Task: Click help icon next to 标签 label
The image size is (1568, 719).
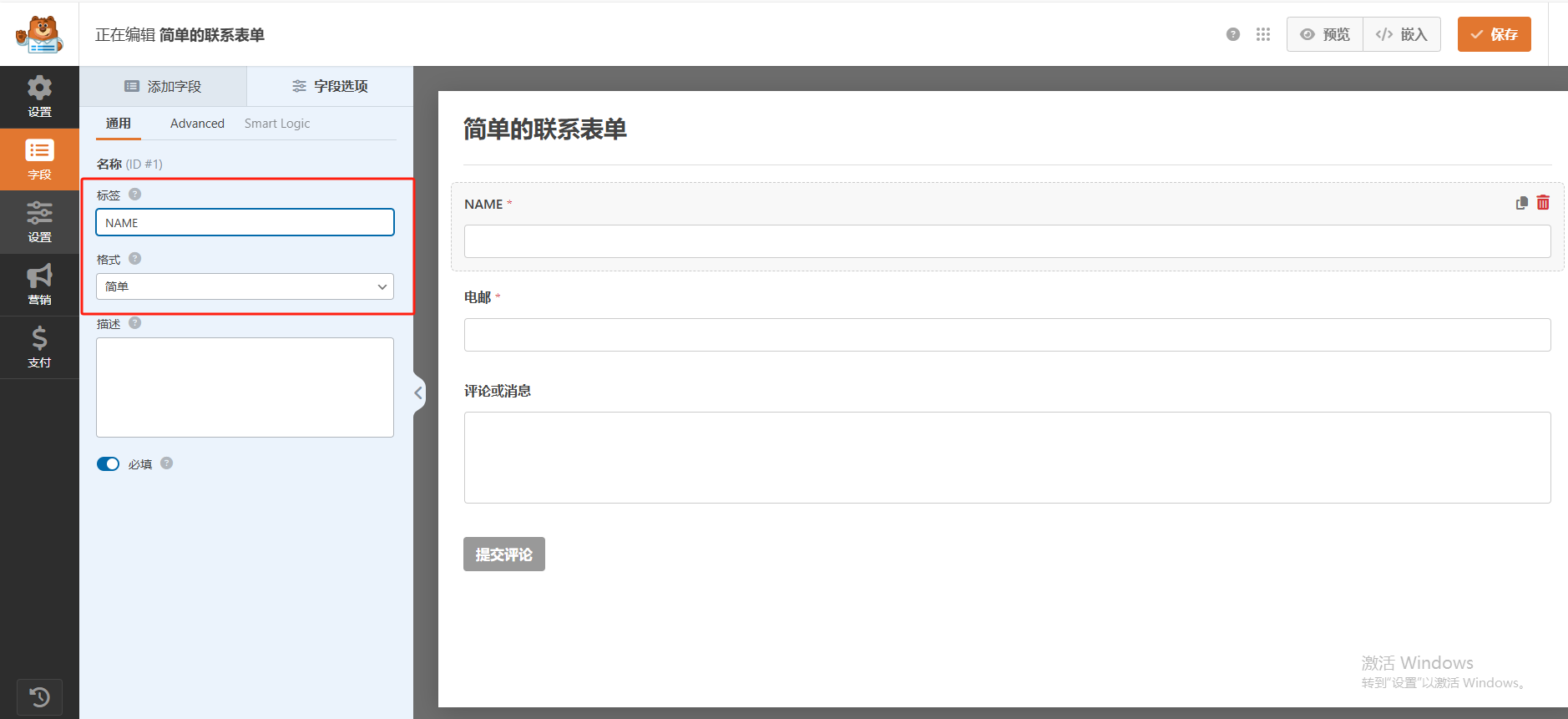Action: 134,194
